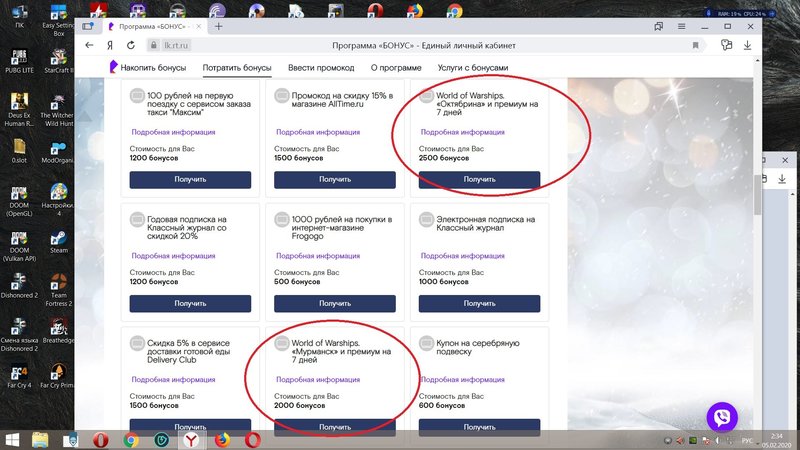Get the серебряную подвеску coupon
800x450 pixels.
[x=480, y=426]
